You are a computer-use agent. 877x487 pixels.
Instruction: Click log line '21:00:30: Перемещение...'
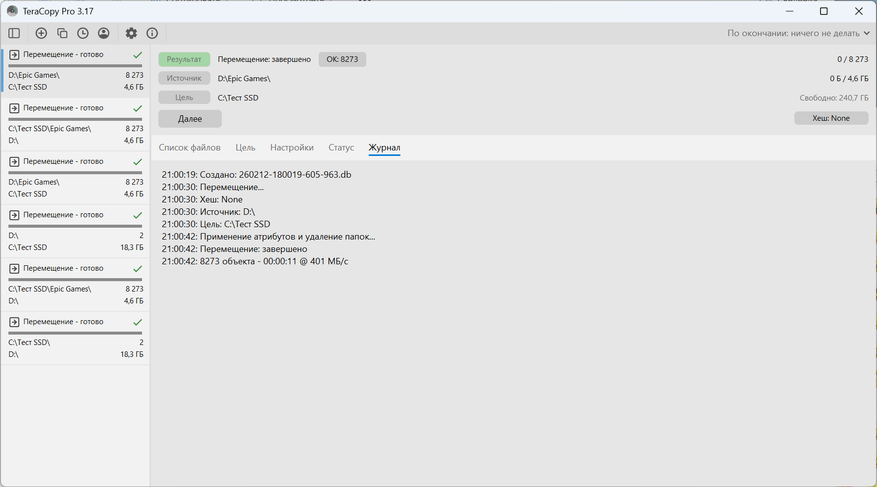[x=213, y=187]
